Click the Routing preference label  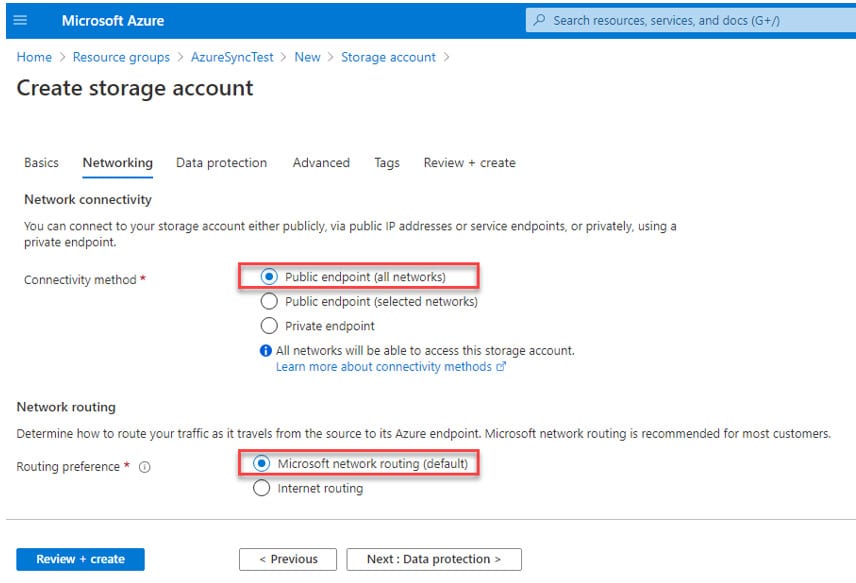click(68, 467)
